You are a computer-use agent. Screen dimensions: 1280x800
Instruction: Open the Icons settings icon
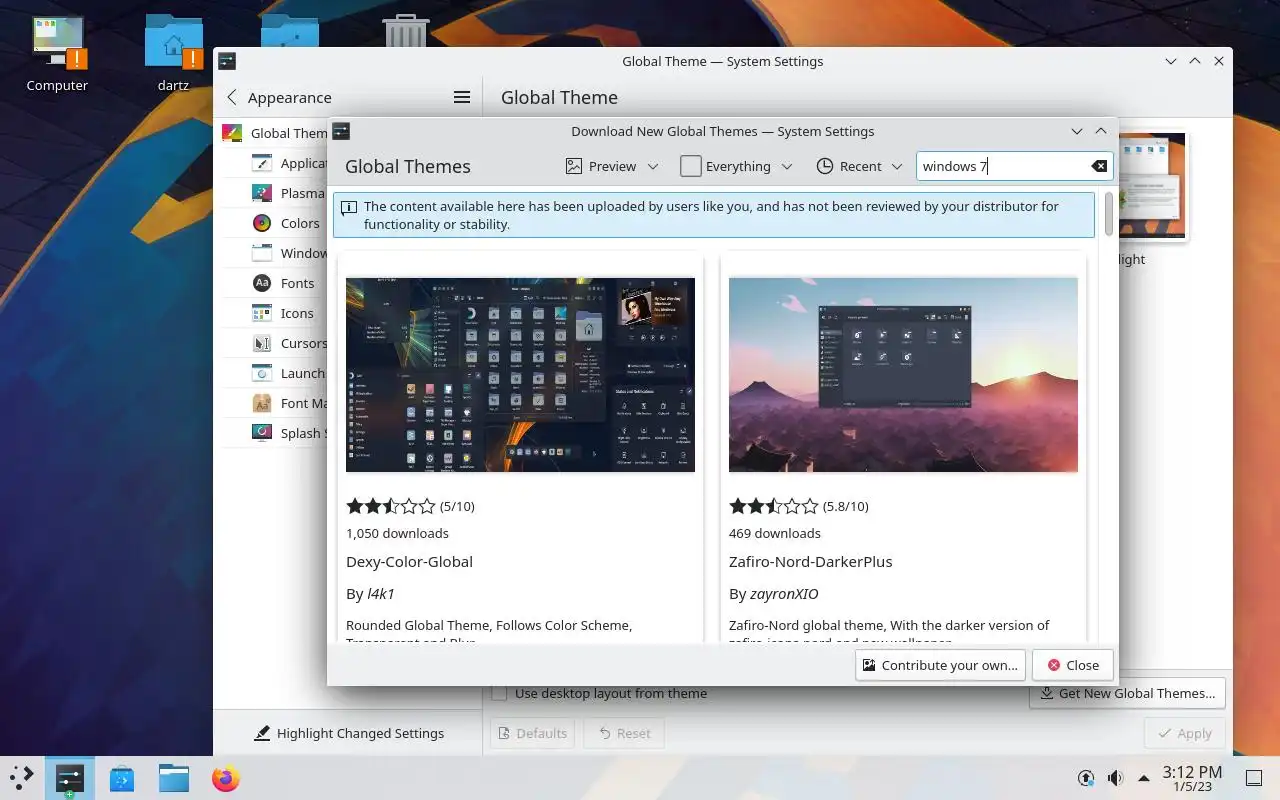click(x=262, y=313)
